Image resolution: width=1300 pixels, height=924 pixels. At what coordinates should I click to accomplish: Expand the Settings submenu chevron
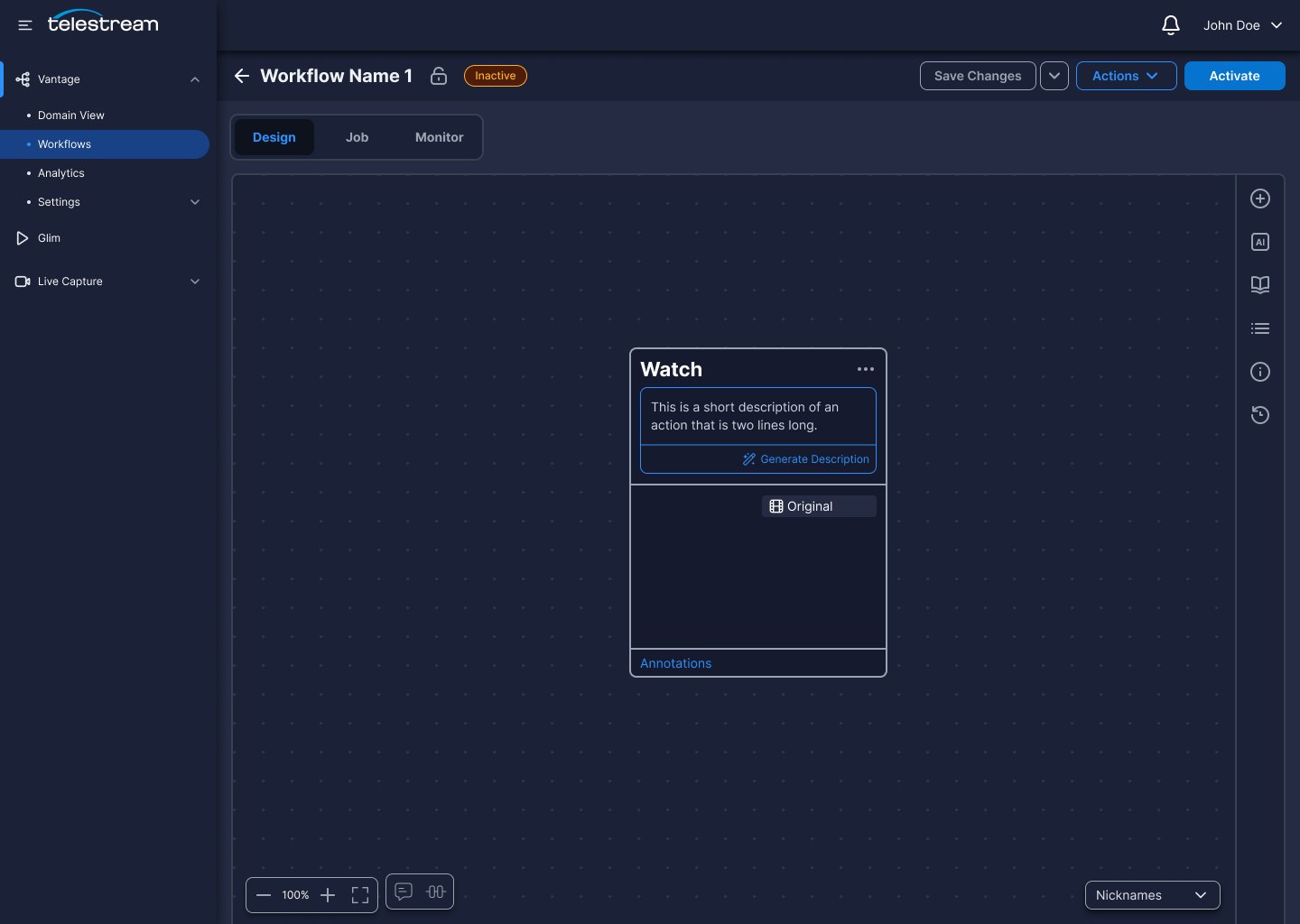click(x=195, y=202)
